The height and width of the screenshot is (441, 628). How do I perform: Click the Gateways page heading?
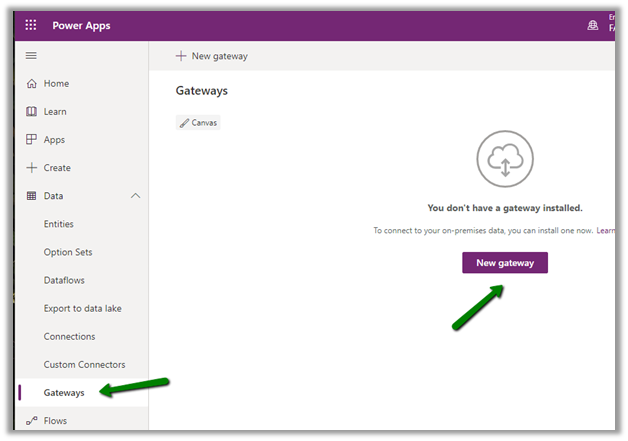click(201, 91)
